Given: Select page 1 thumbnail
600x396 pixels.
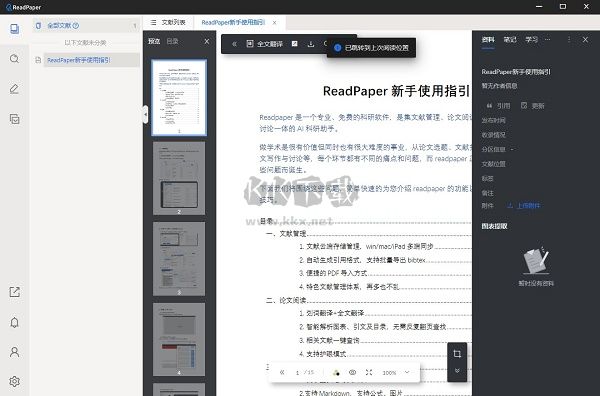Looking at the screenshot, I should click(179, 98).
